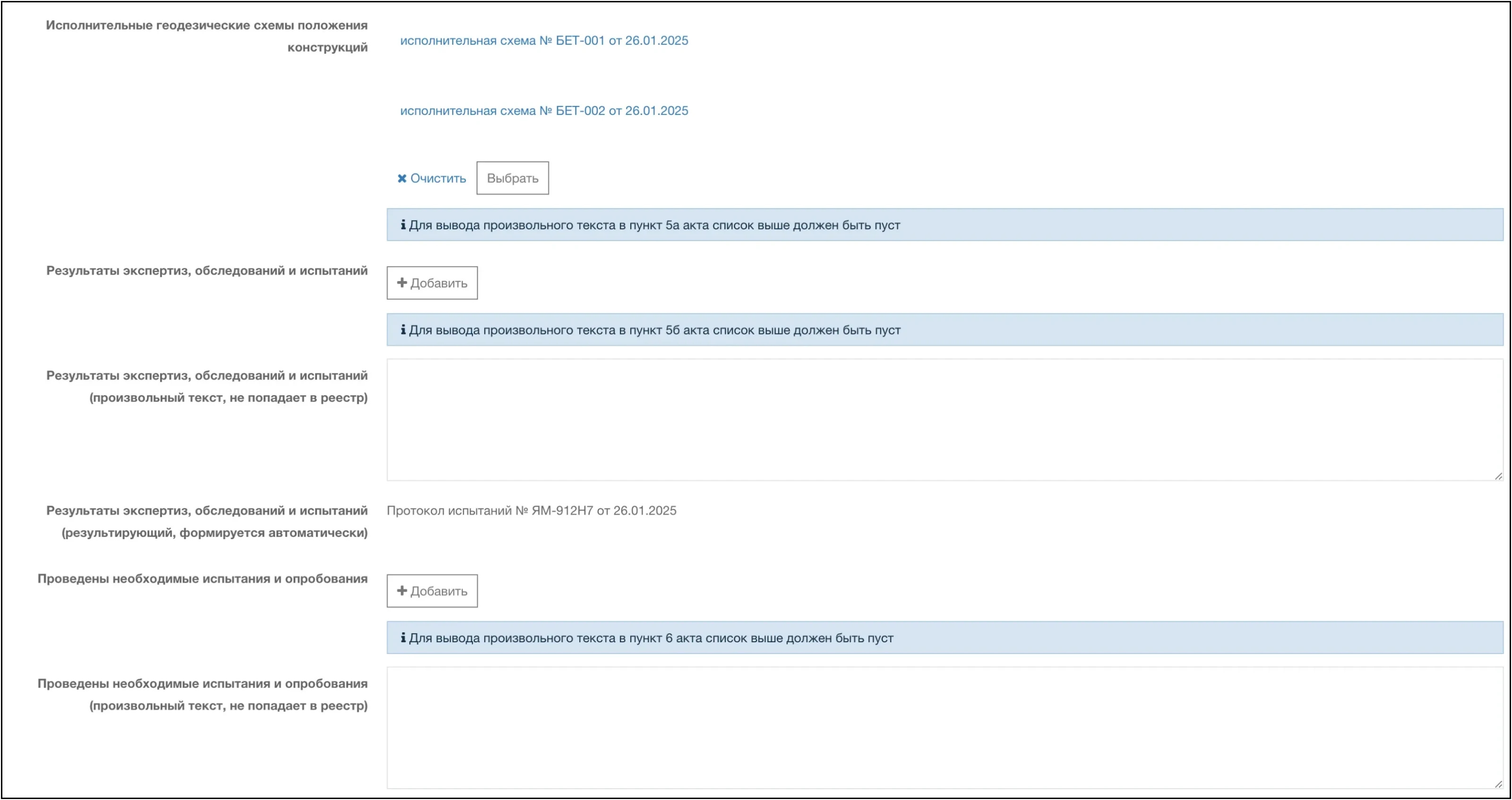Click the пункт 5а info banner text
Viewport: 1512px width, 800px height.
(654, 225)
